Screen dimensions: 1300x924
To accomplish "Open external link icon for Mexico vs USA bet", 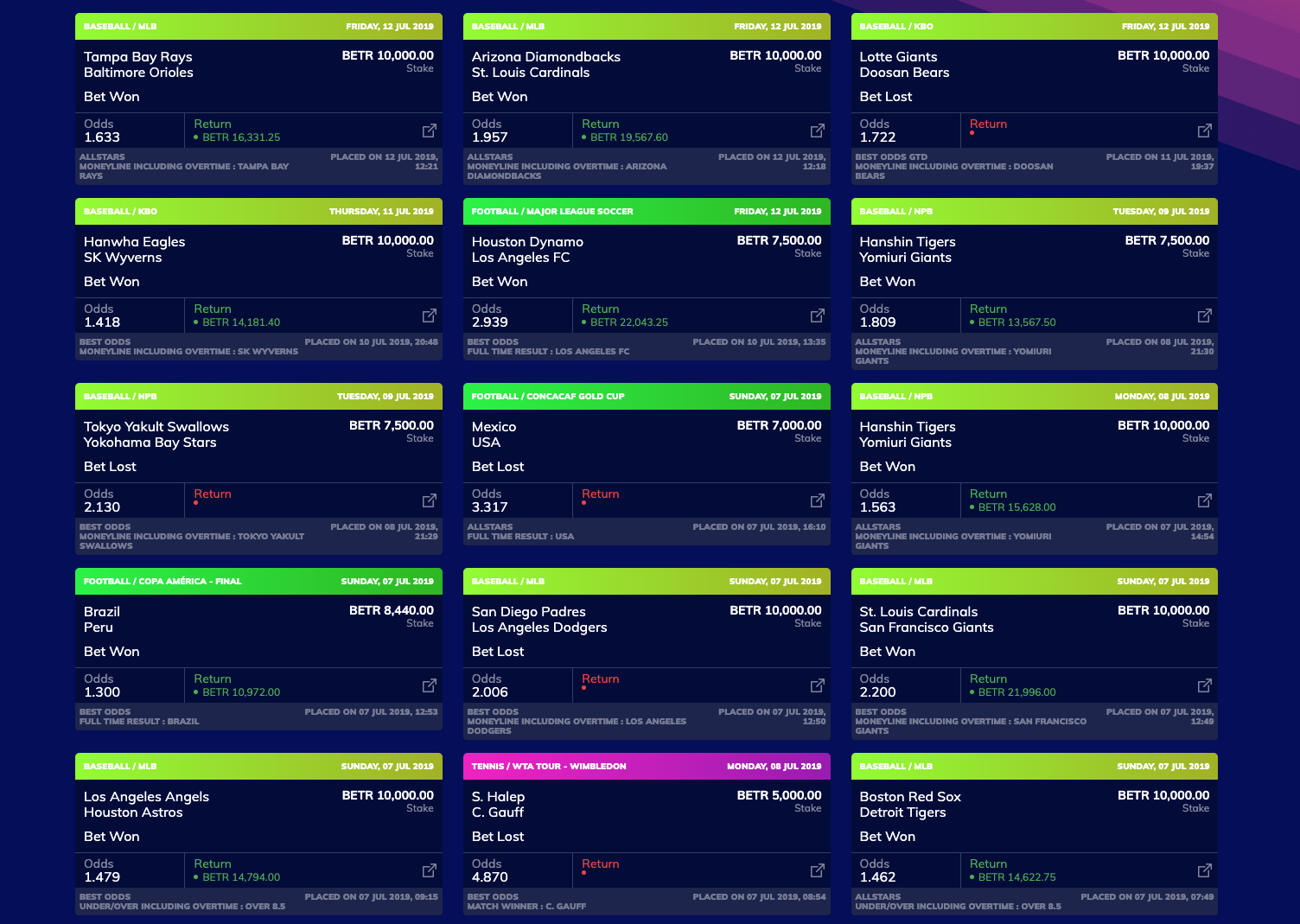I will (818, 500).
